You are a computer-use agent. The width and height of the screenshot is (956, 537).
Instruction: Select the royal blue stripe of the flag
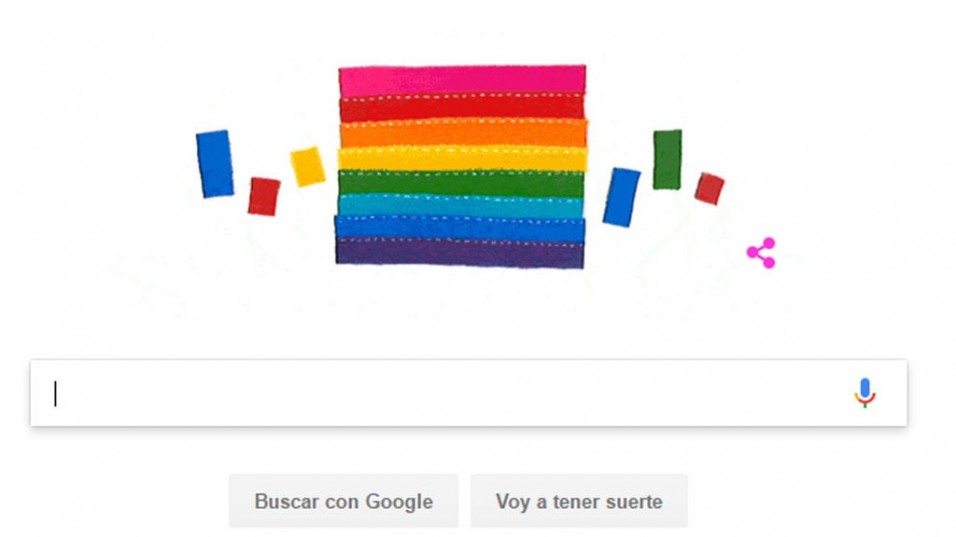pos(460,229)
